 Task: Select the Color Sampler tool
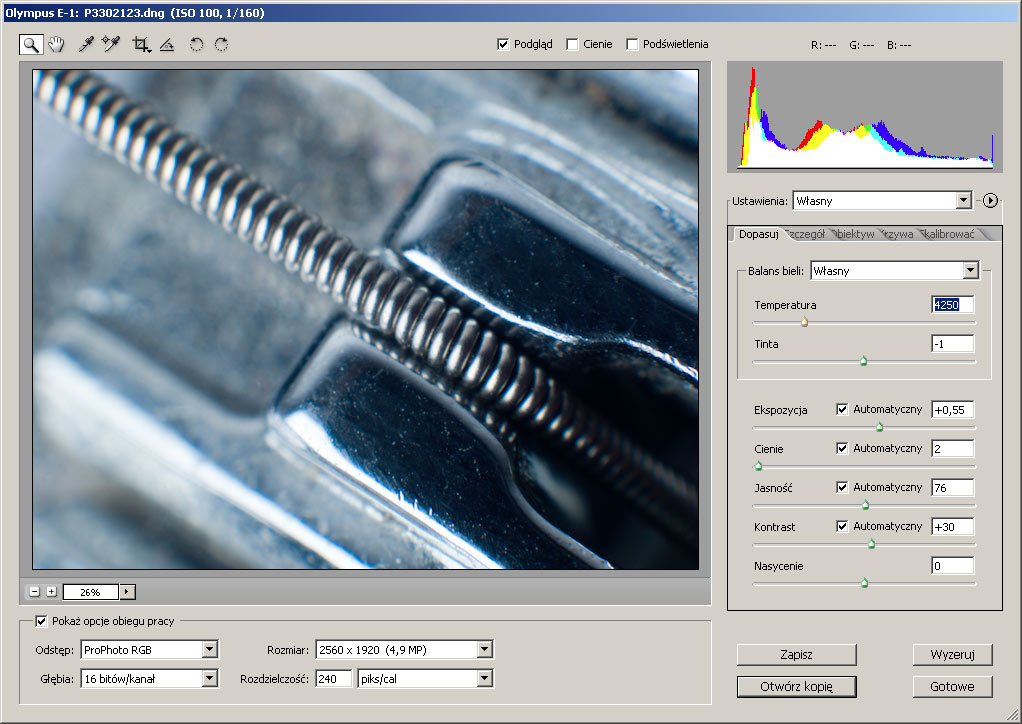click(x=111, y=44)
